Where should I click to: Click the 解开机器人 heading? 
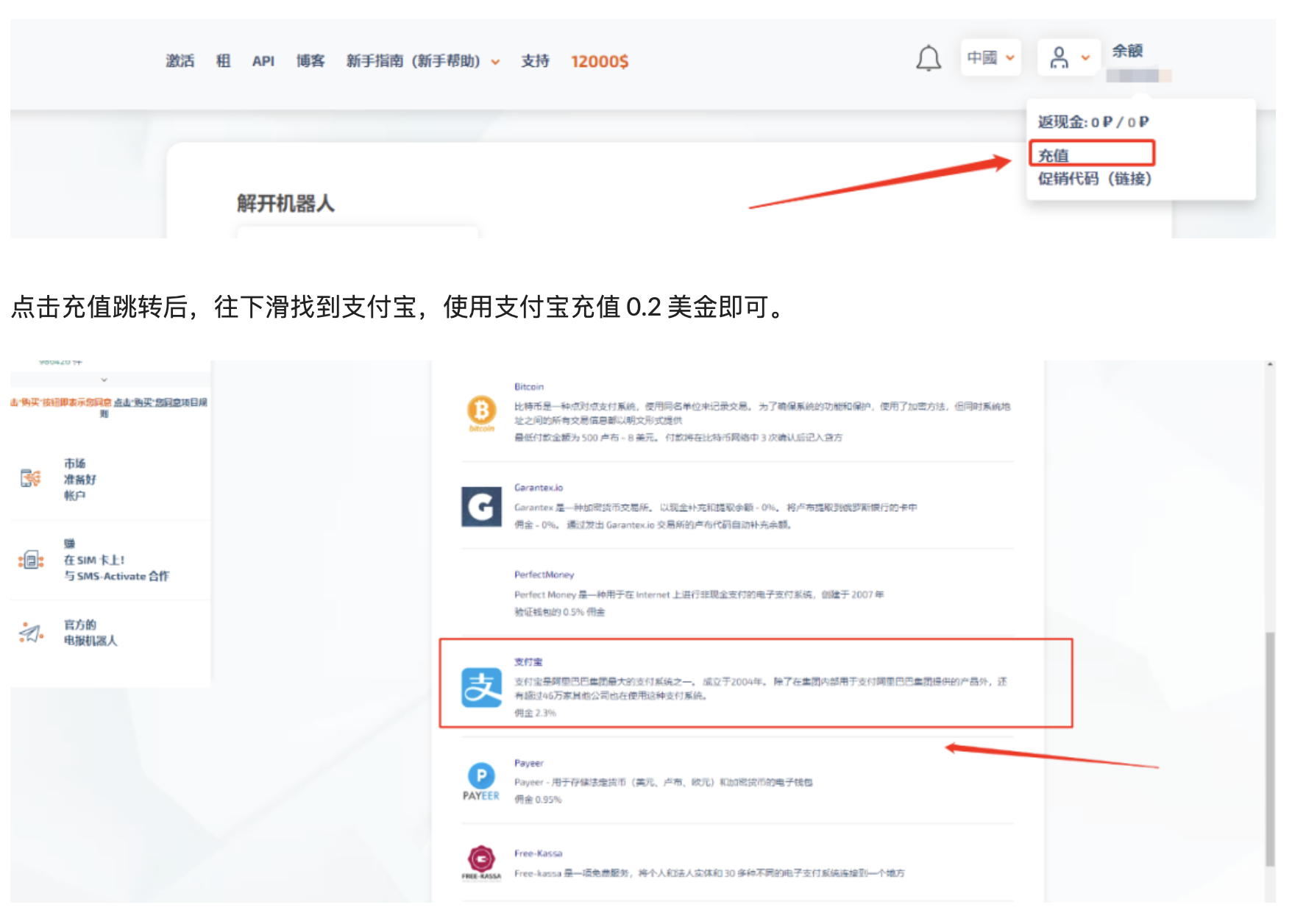(x=285, y=204)
